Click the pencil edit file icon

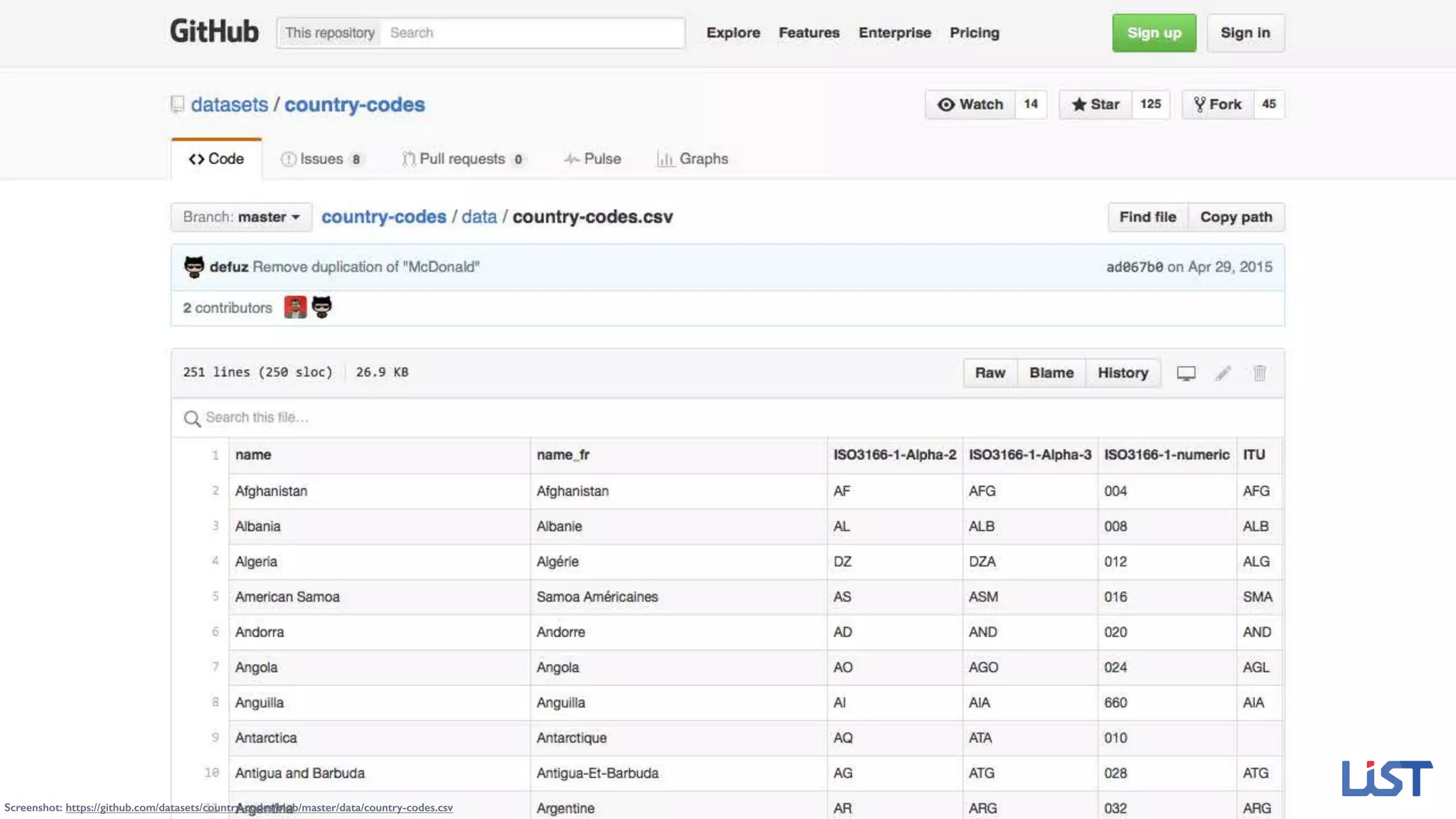click(1223, 373)
